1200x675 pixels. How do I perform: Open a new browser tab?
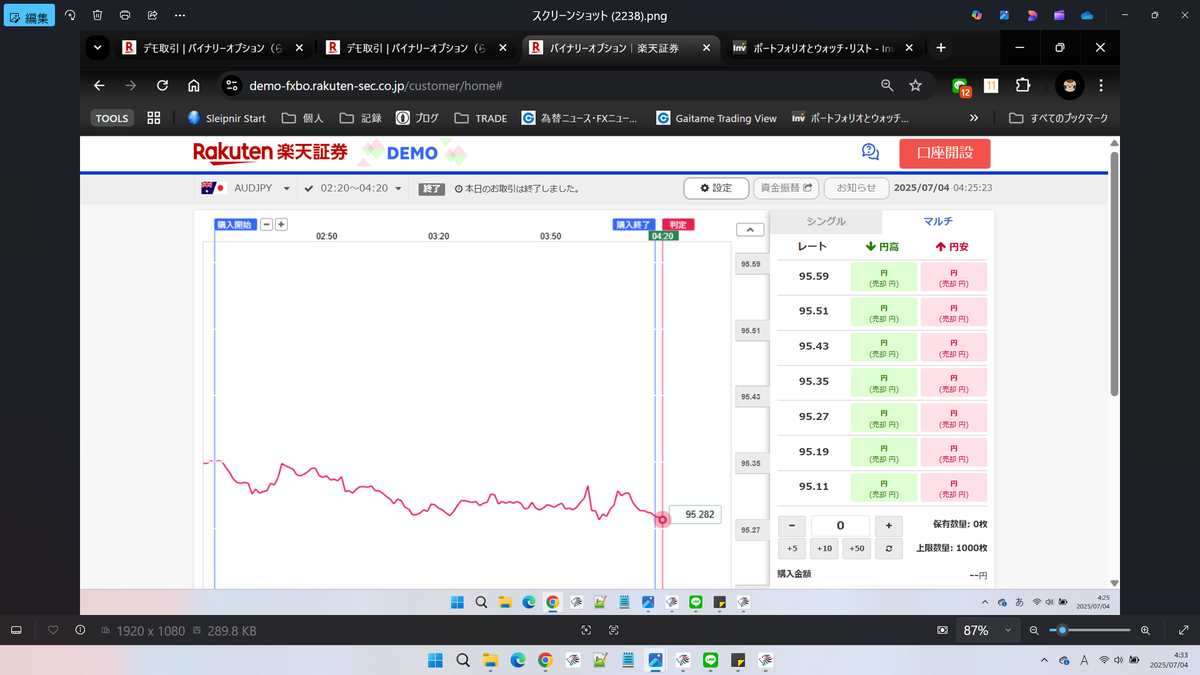pyautogui.click(x=941, y=48)
